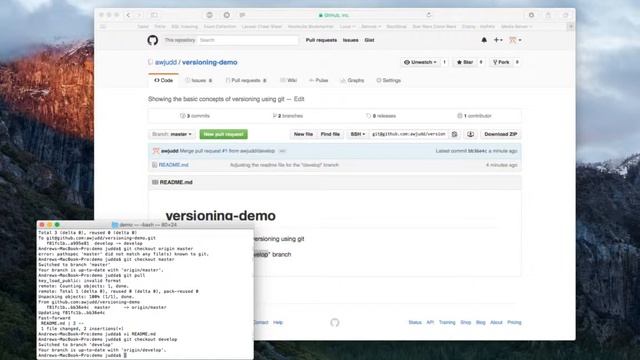Click the Safari share toolbar icon

pos(548,15)
